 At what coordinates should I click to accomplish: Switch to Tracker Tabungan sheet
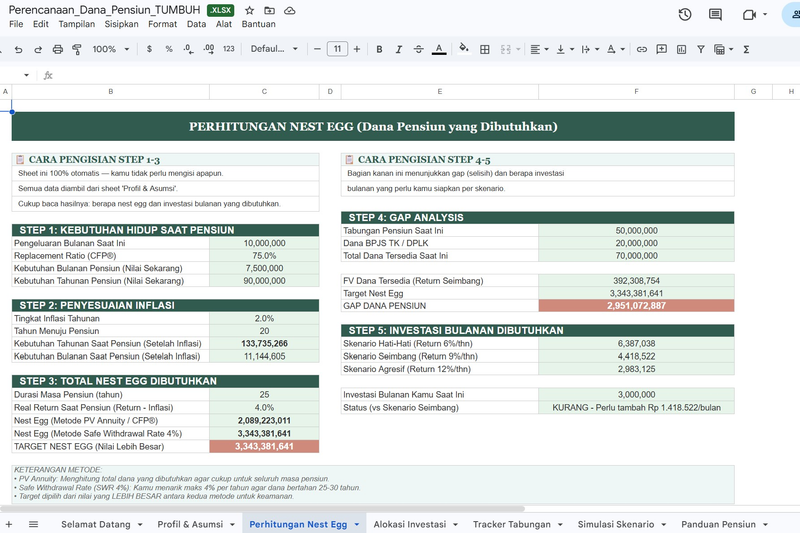coord(512,524)
